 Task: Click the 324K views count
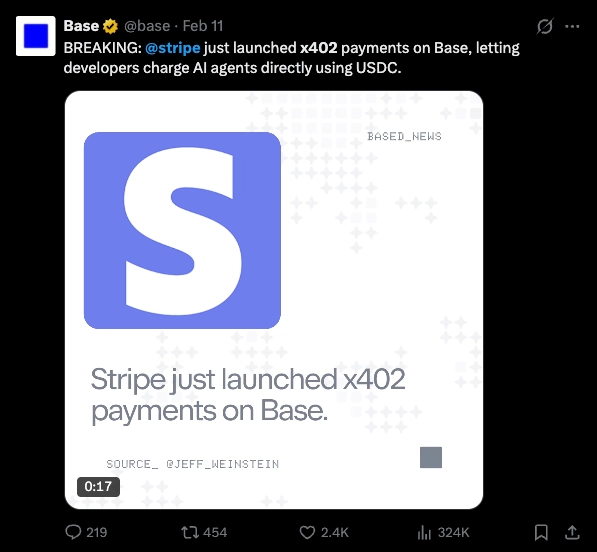[453, 532]
